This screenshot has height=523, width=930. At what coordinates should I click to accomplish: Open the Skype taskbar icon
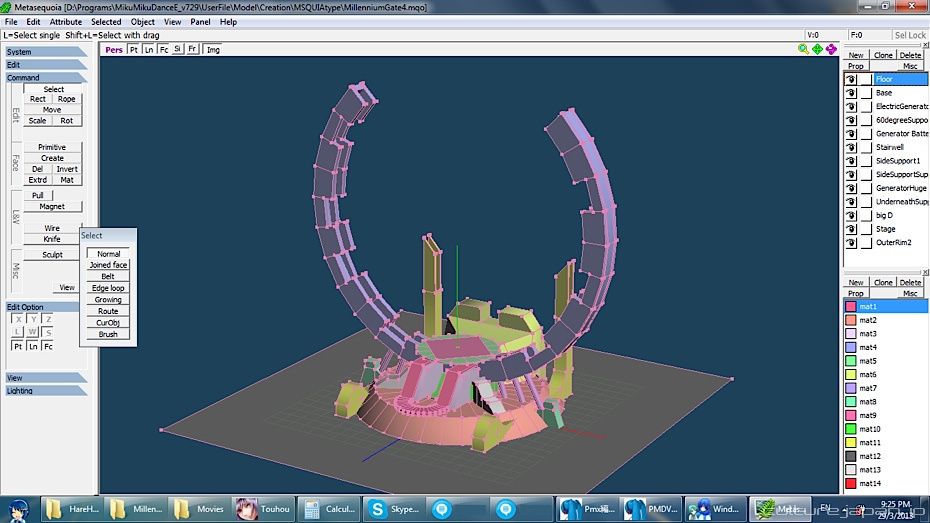(392, 508)
